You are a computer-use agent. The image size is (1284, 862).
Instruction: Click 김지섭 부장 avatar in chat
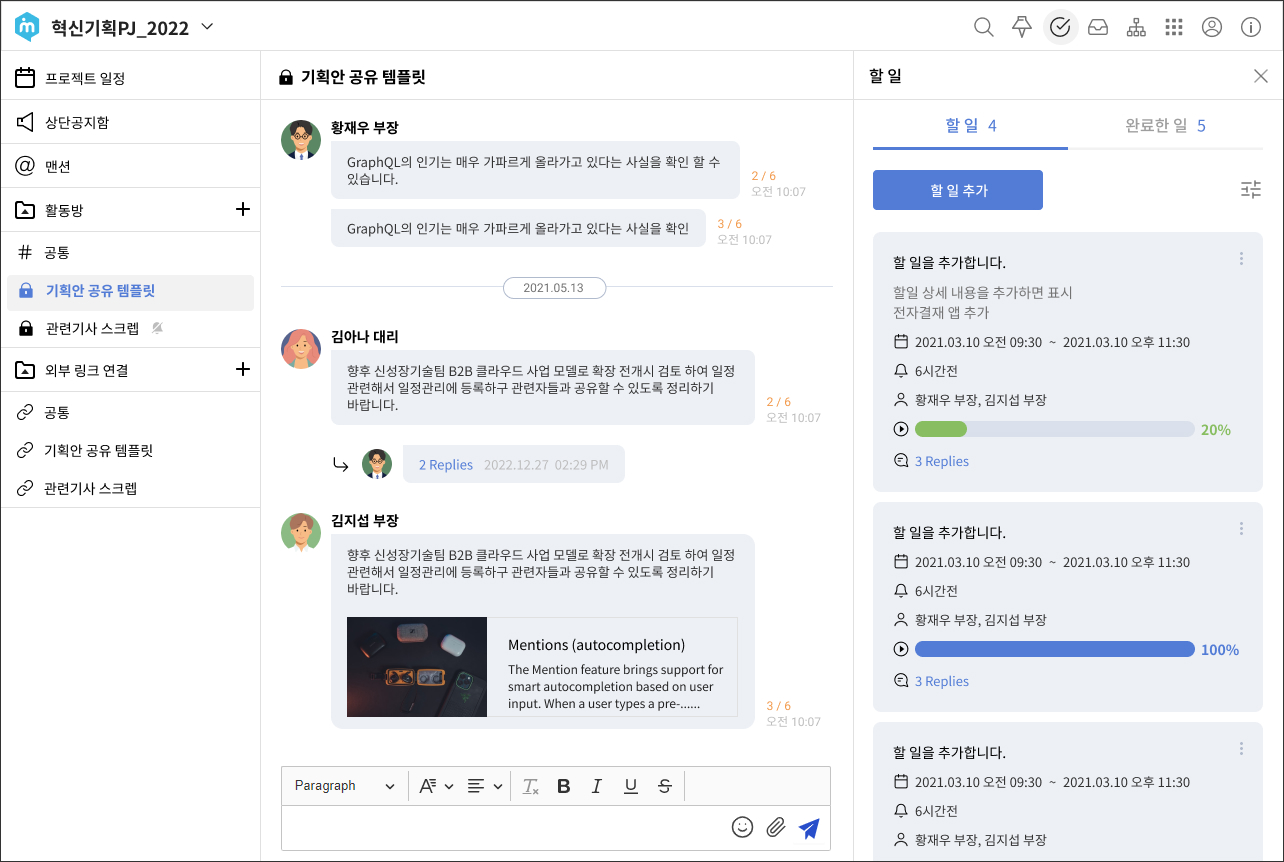301,533
